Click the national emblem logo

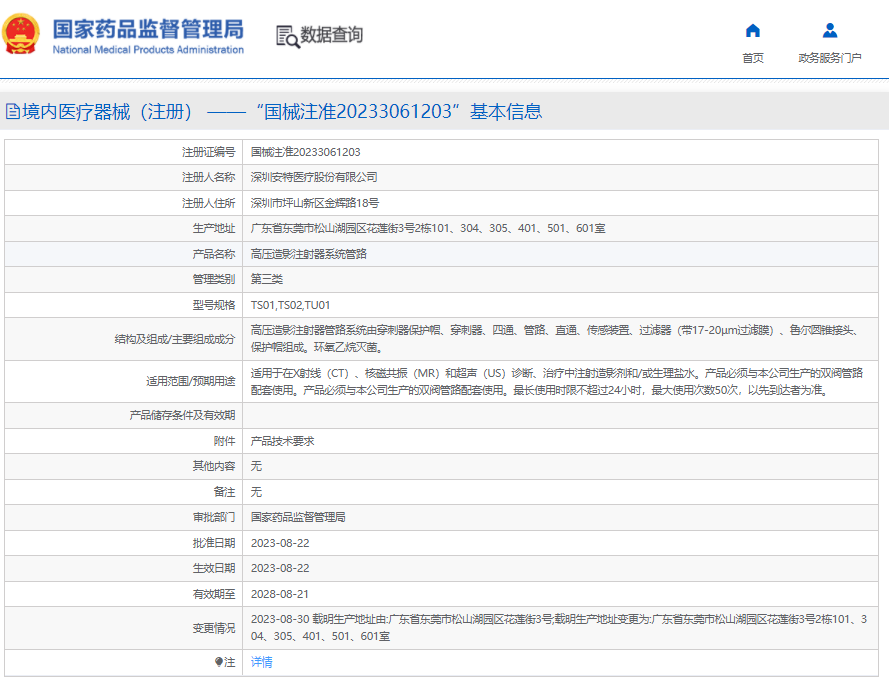(21, 34)
